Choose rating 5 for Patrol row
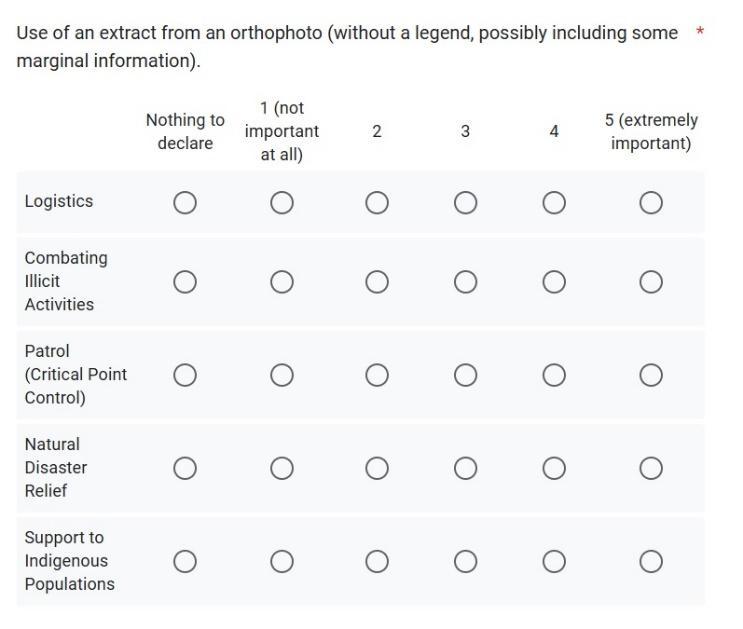The height and width of the screenshot is (629, 743). [x=651, y=375]
